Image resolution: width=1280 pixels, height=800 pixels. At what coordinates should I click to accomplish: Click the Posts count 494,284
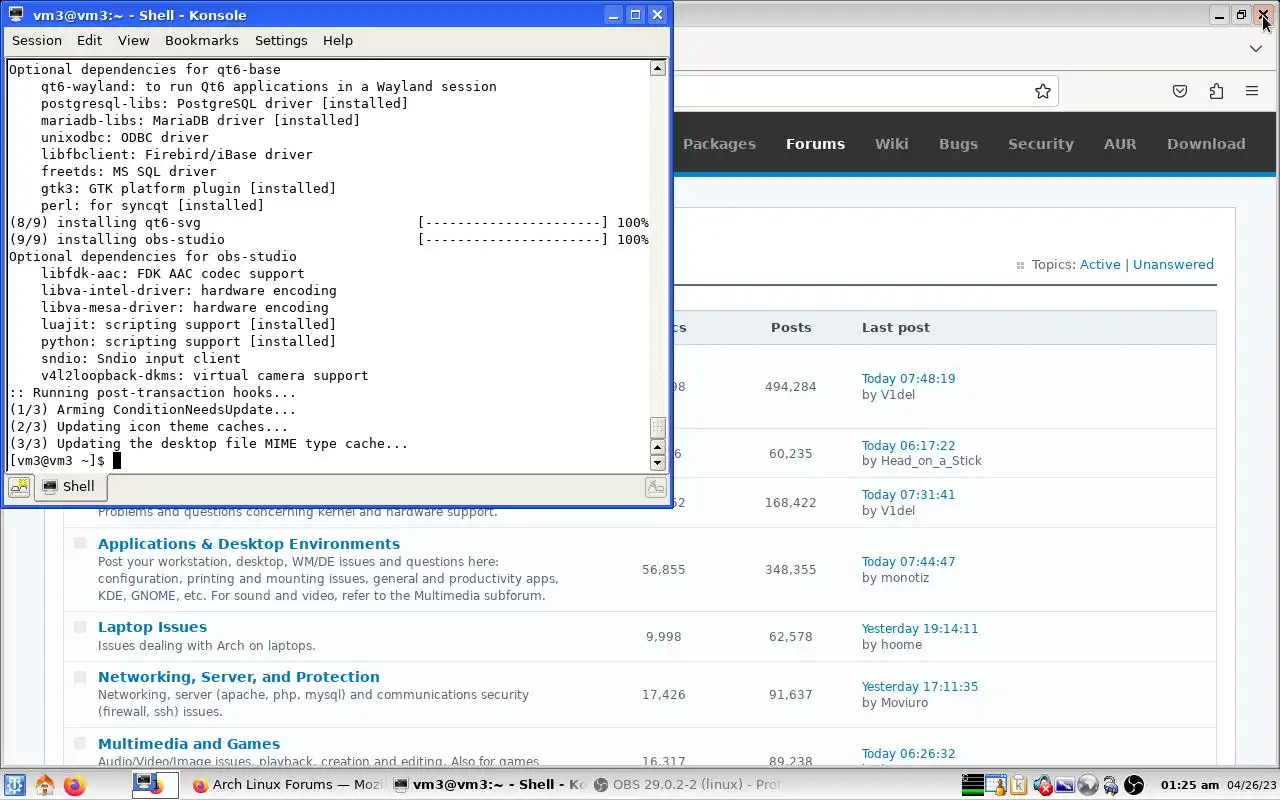point(790,387)
